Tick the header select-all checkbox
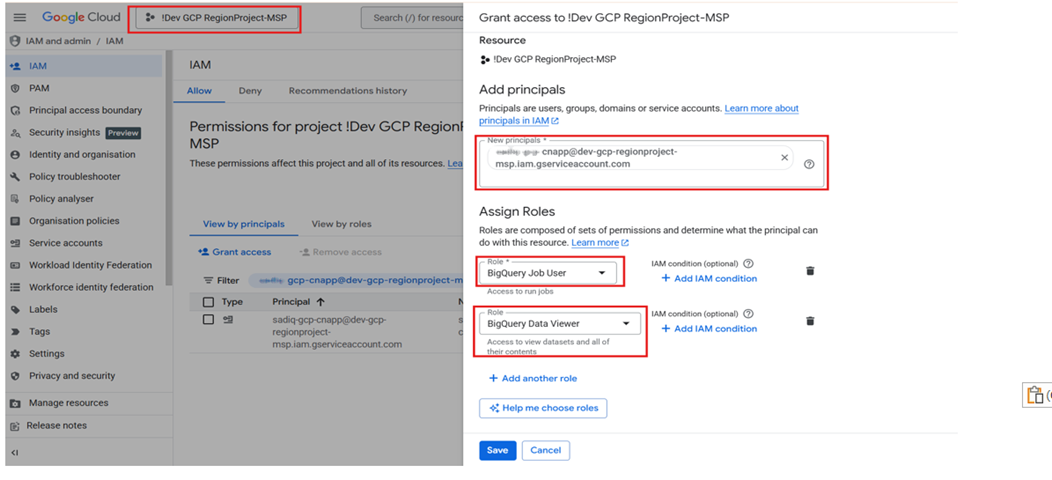 pos(208,302)
